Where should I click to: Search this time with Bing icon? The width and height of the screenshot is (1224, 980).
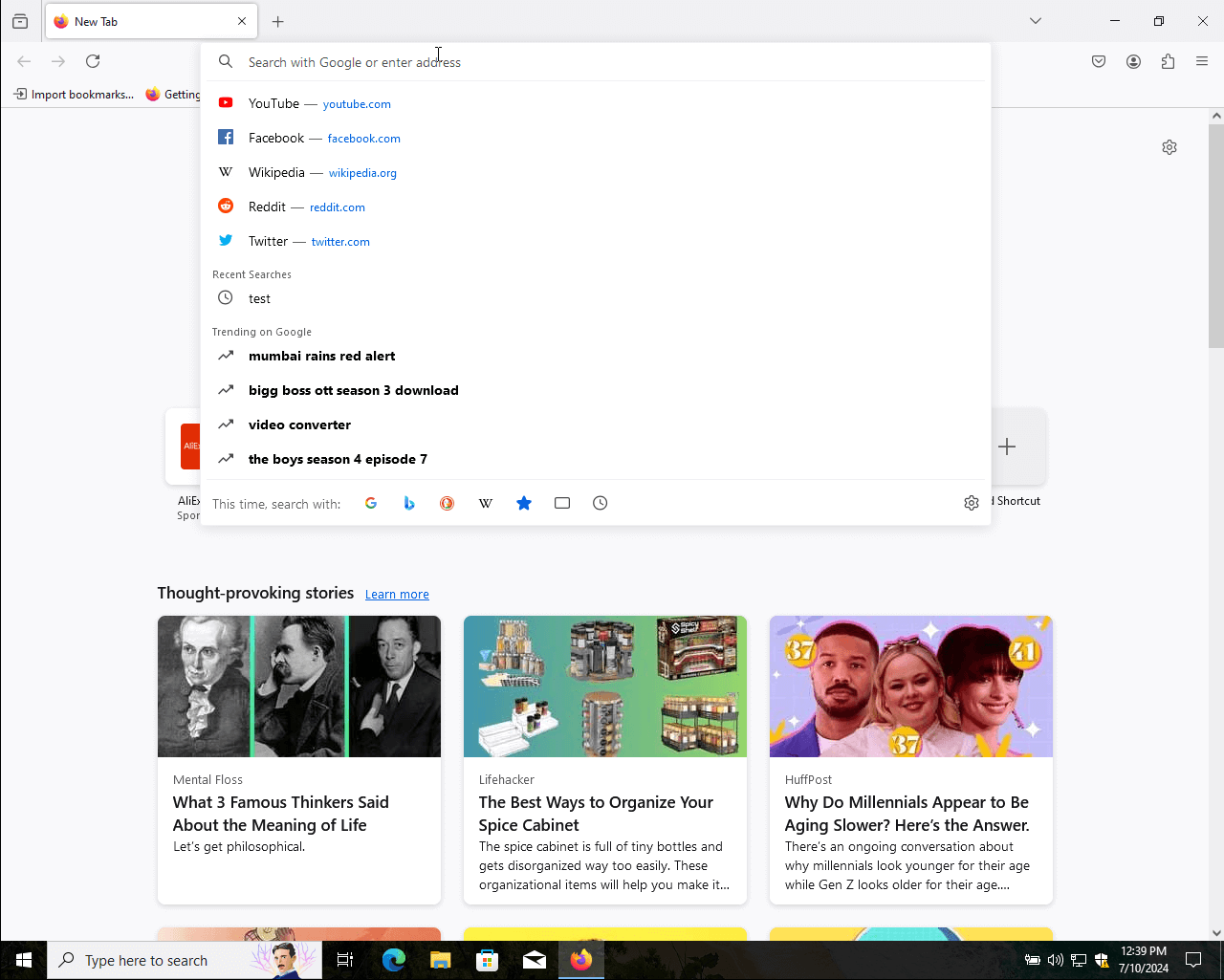[409, 503]
